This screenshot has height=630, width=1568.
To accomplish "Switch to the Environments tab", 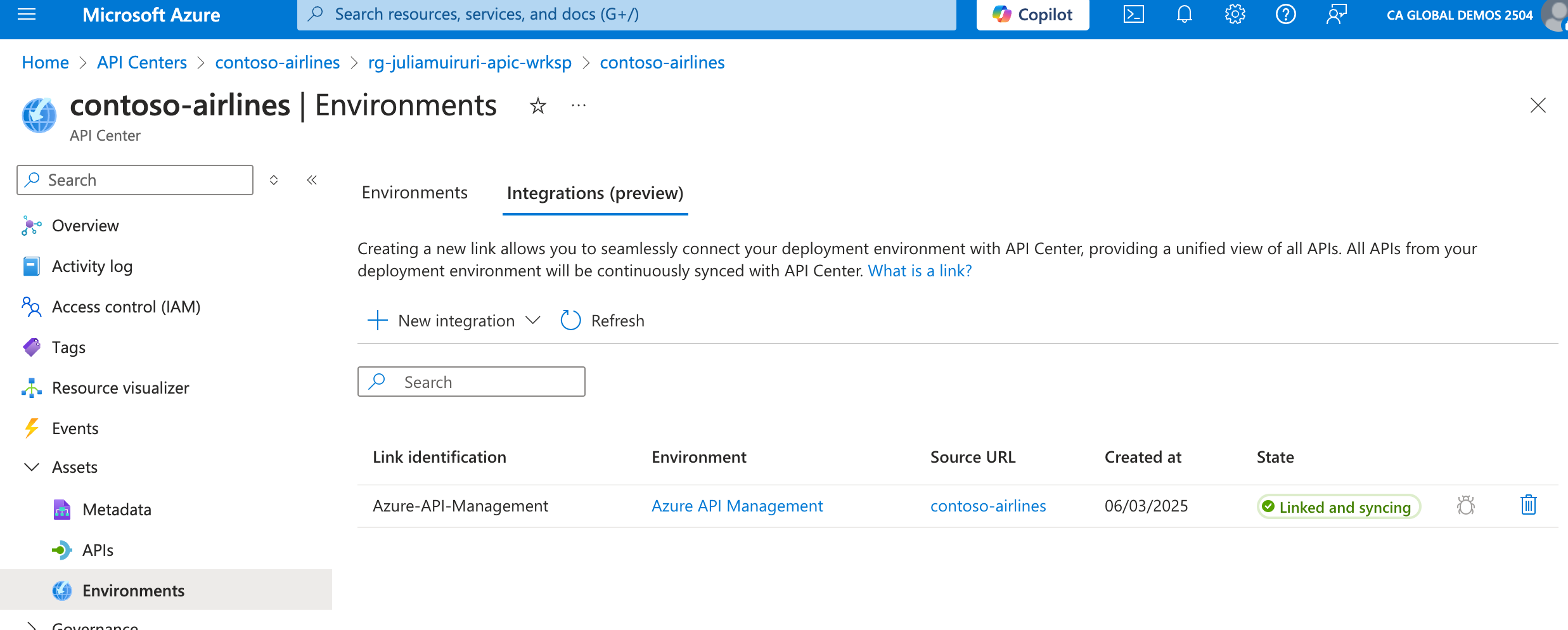I will [x=414, y=193].
